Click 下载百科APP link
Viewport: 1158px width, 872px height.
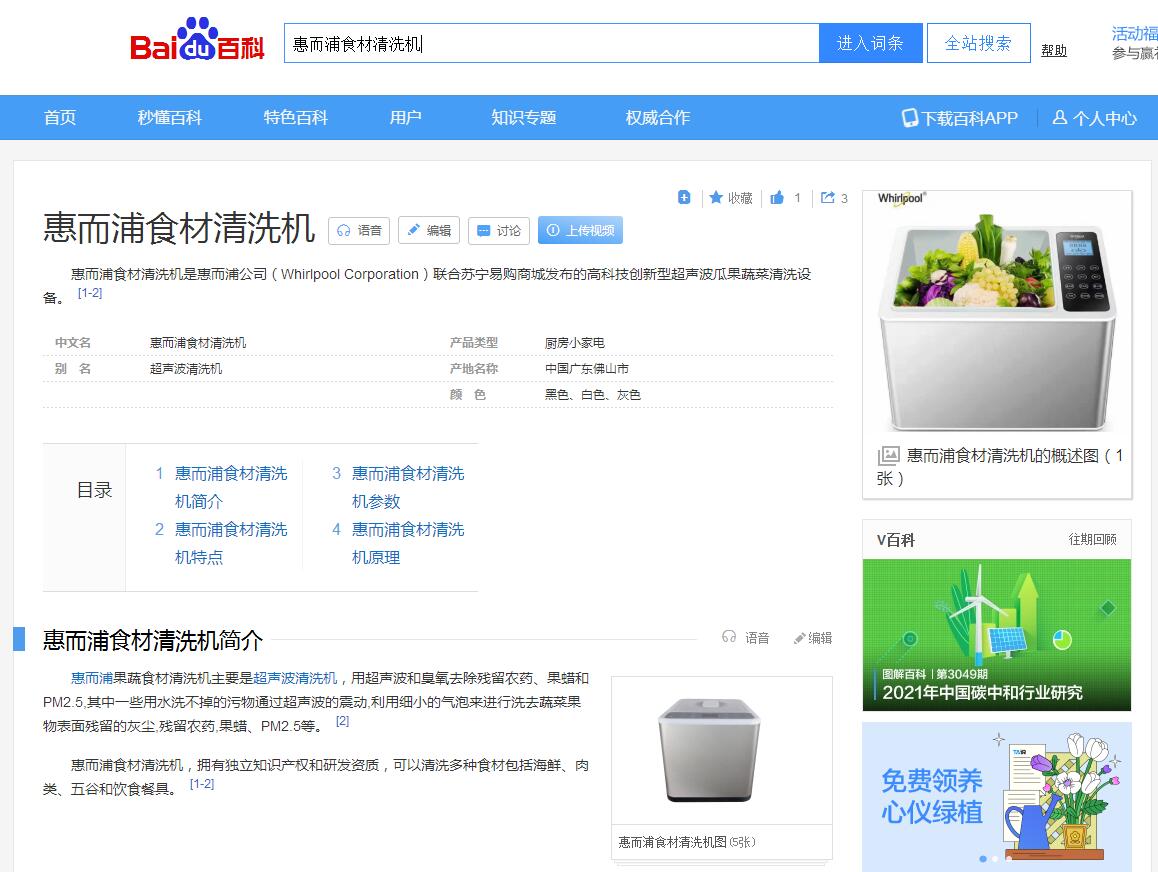click(959, 118)
